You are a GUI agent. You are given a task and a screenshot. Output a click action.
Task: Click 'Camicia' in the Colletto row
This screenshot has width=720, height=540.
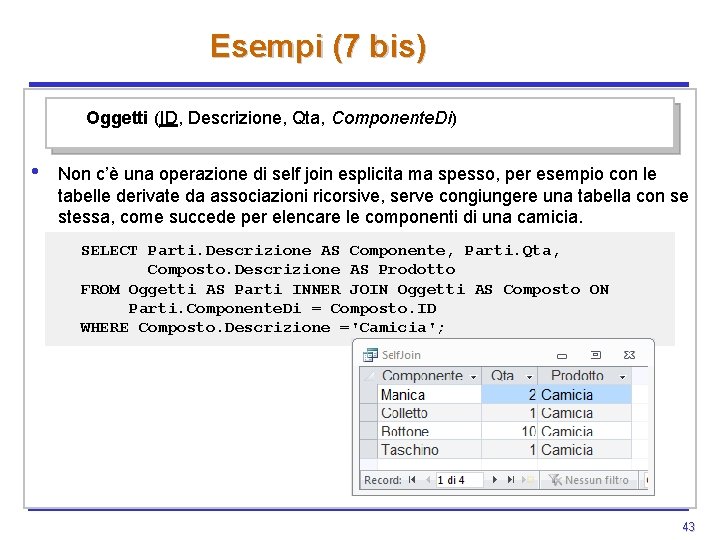[585, 413]
